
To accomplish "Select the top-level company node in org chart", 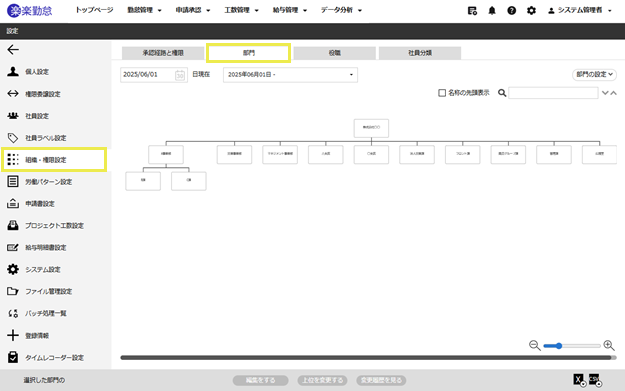I will click(x=371, y=128).
